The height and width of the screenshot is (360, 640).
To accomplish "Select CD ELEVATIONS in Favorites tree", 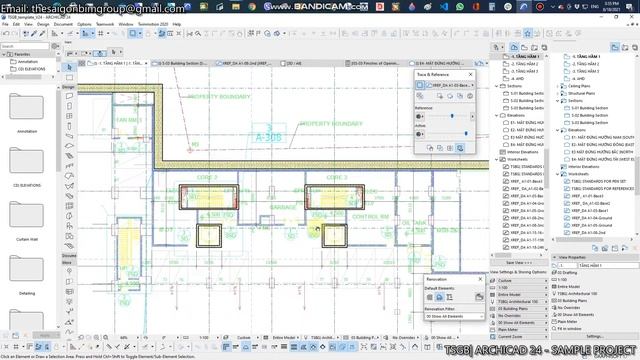I will coord(31,69).
